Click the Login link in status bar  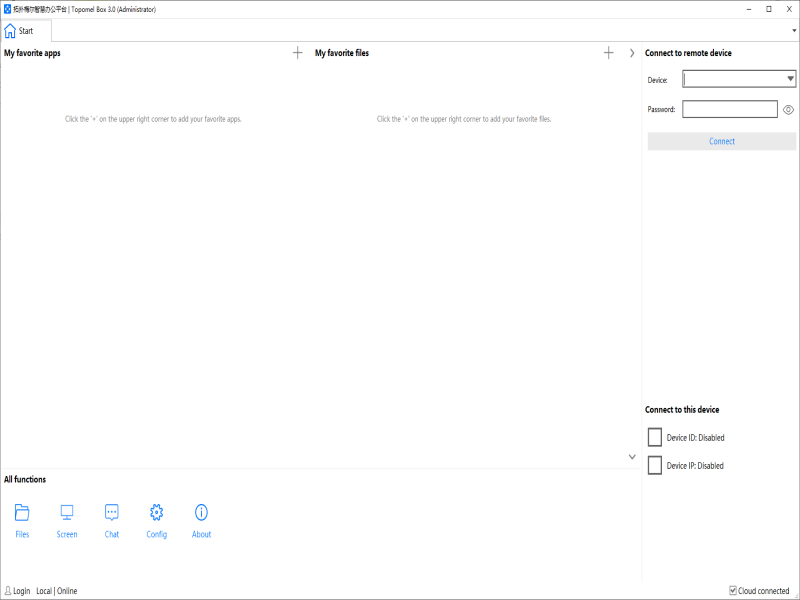[21, 591]
